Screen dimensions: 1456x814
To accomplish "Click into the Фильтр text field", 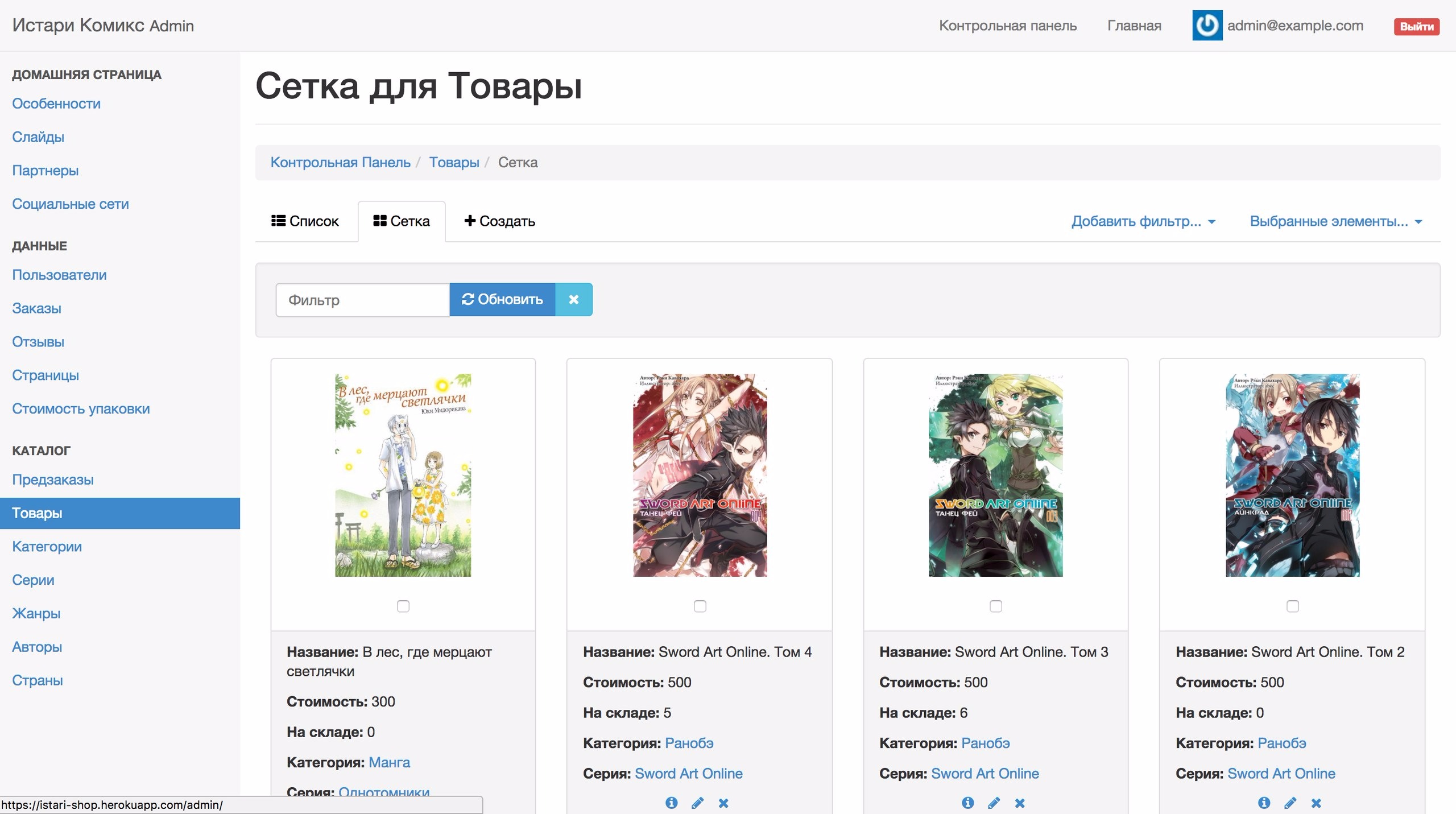I will tap(363, 300).
